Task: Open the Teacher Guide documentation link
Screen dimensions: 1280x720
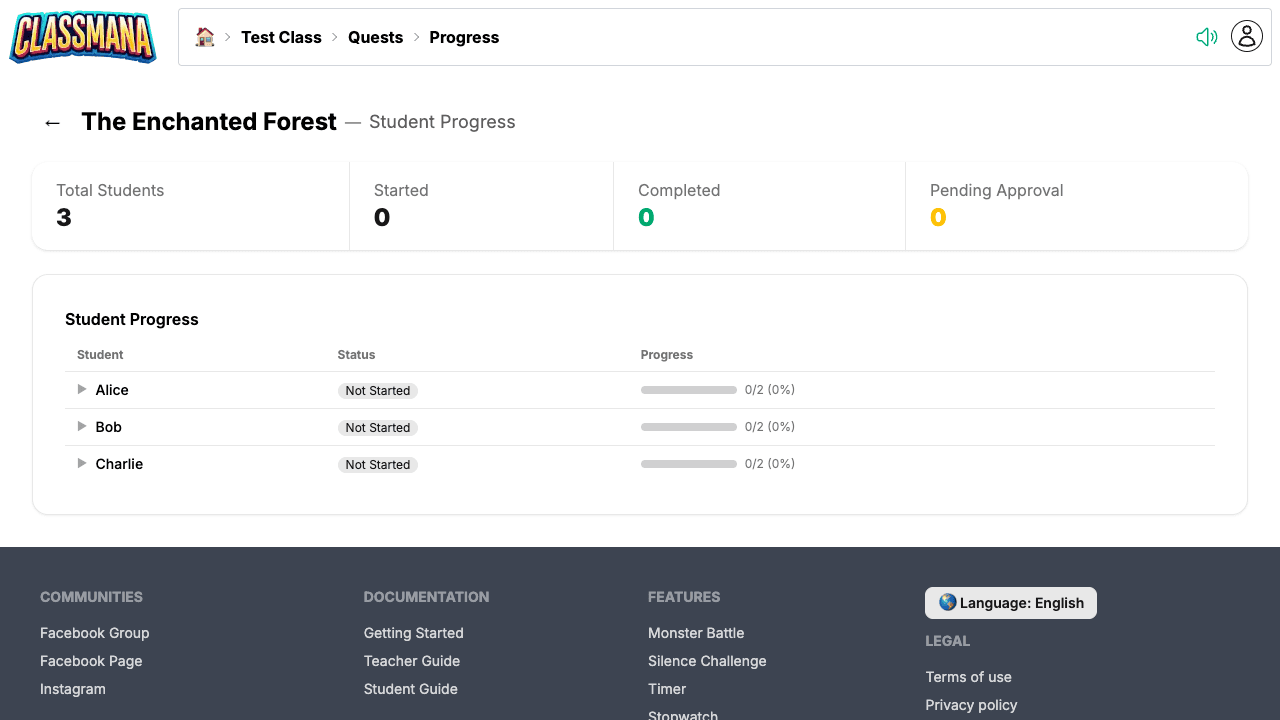Action: (412, 661)
